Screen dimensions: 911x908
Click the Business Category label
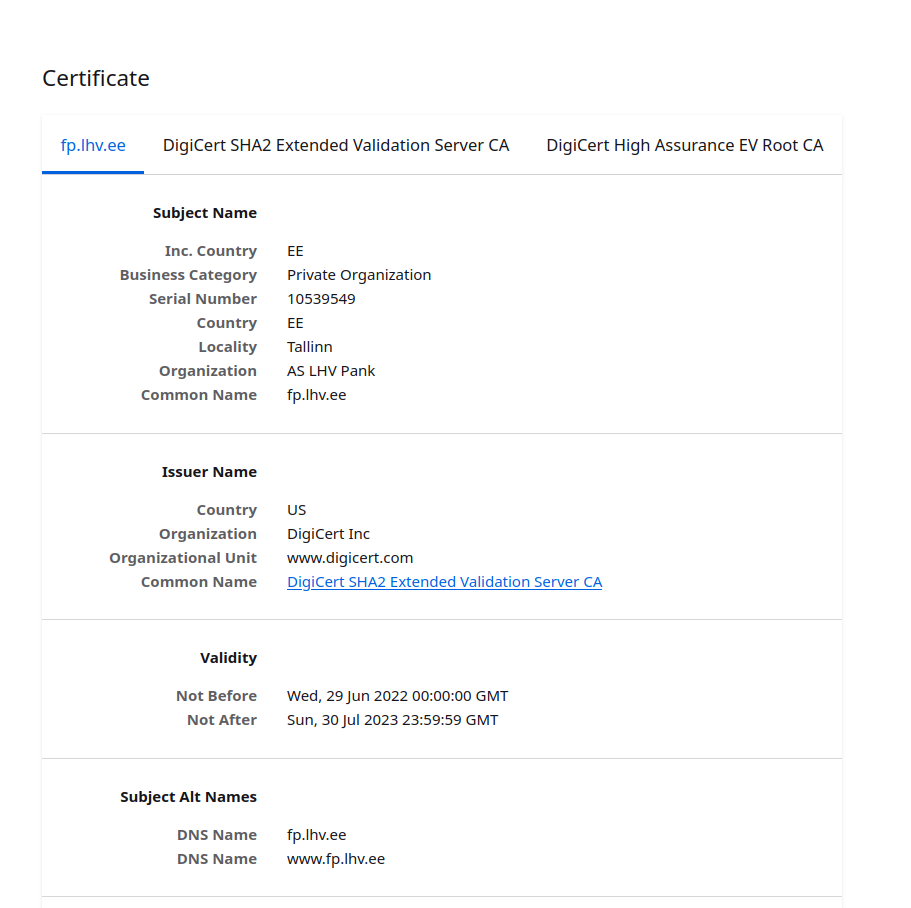(x=188, y=275)
